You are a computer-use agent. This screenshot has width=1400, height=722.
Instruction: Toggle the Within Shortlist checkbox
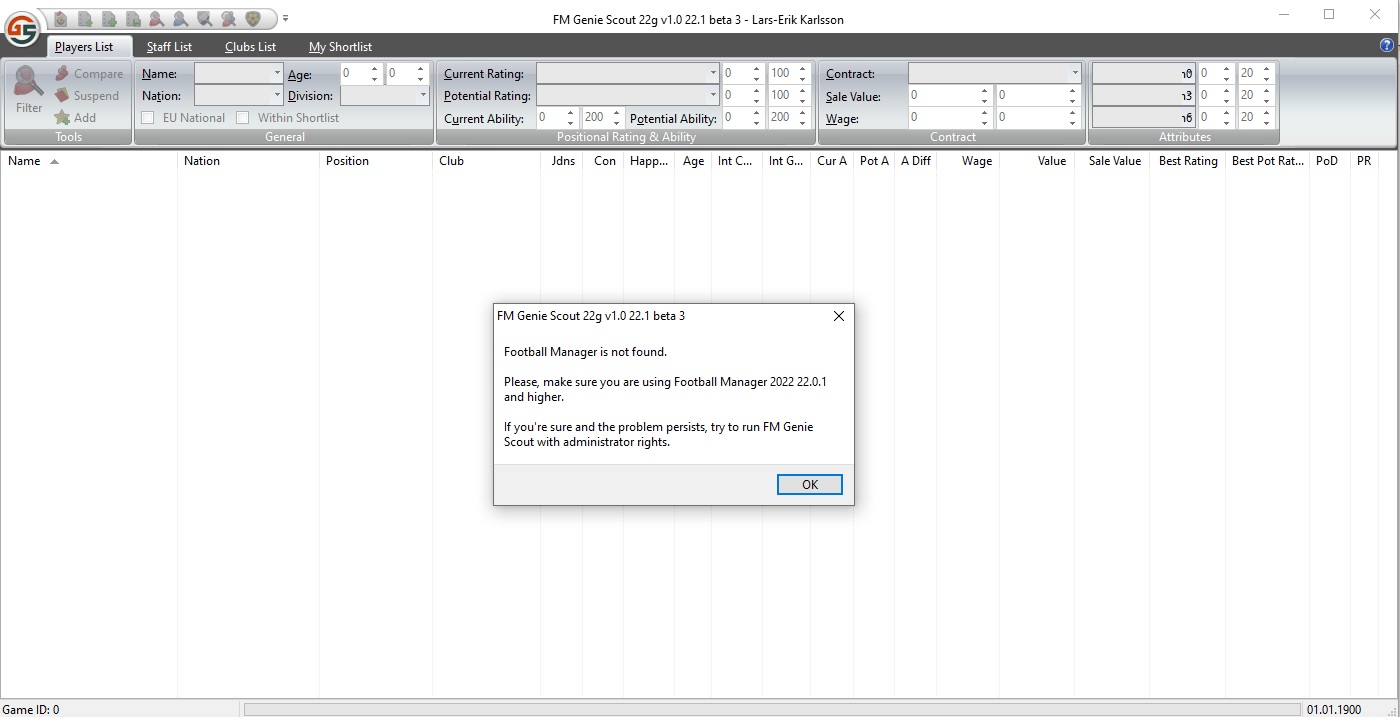pos(243,118)
